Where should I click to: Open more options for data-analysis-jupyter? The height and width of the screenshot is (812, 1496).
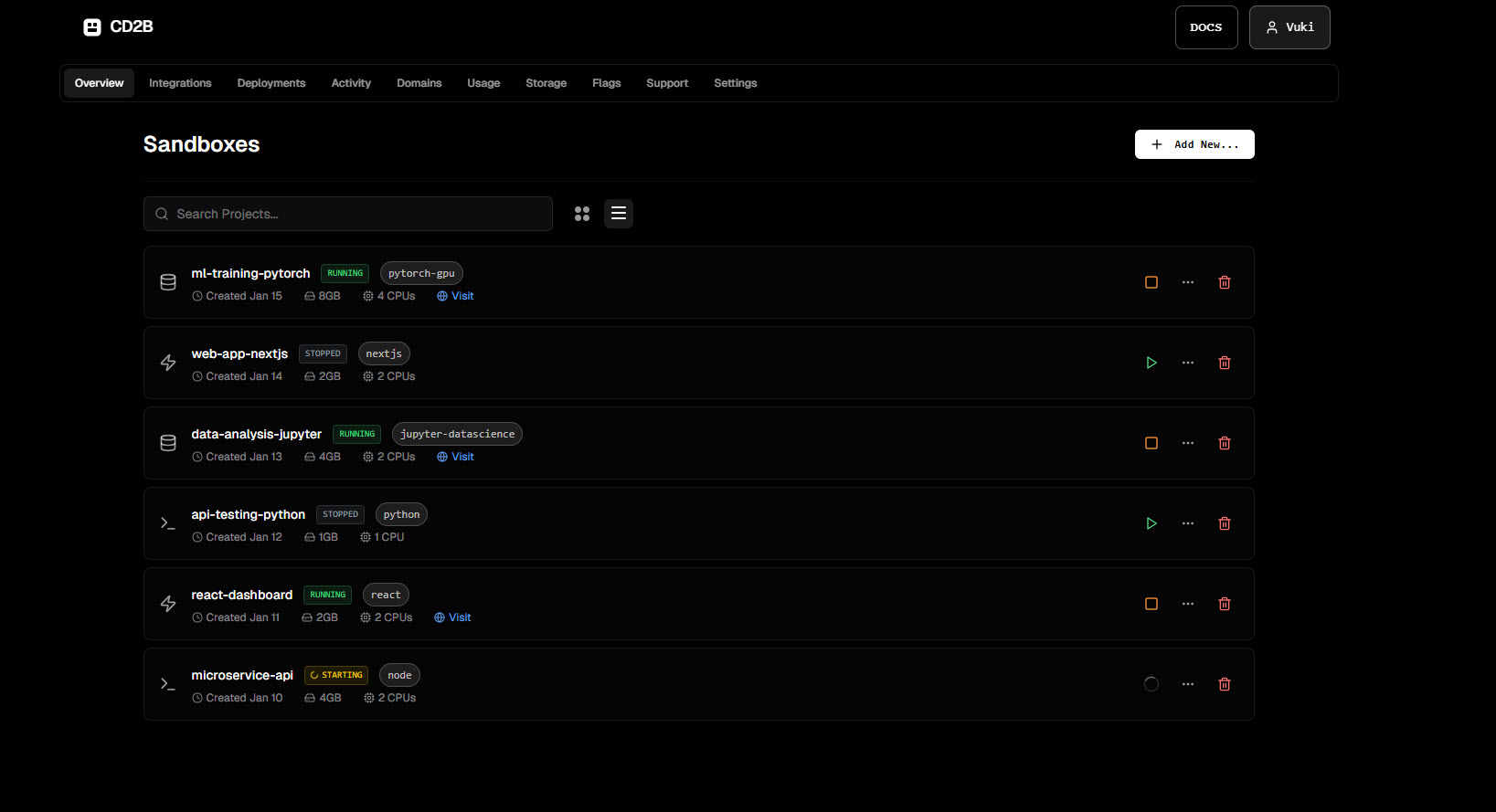tap(1188, 443)
